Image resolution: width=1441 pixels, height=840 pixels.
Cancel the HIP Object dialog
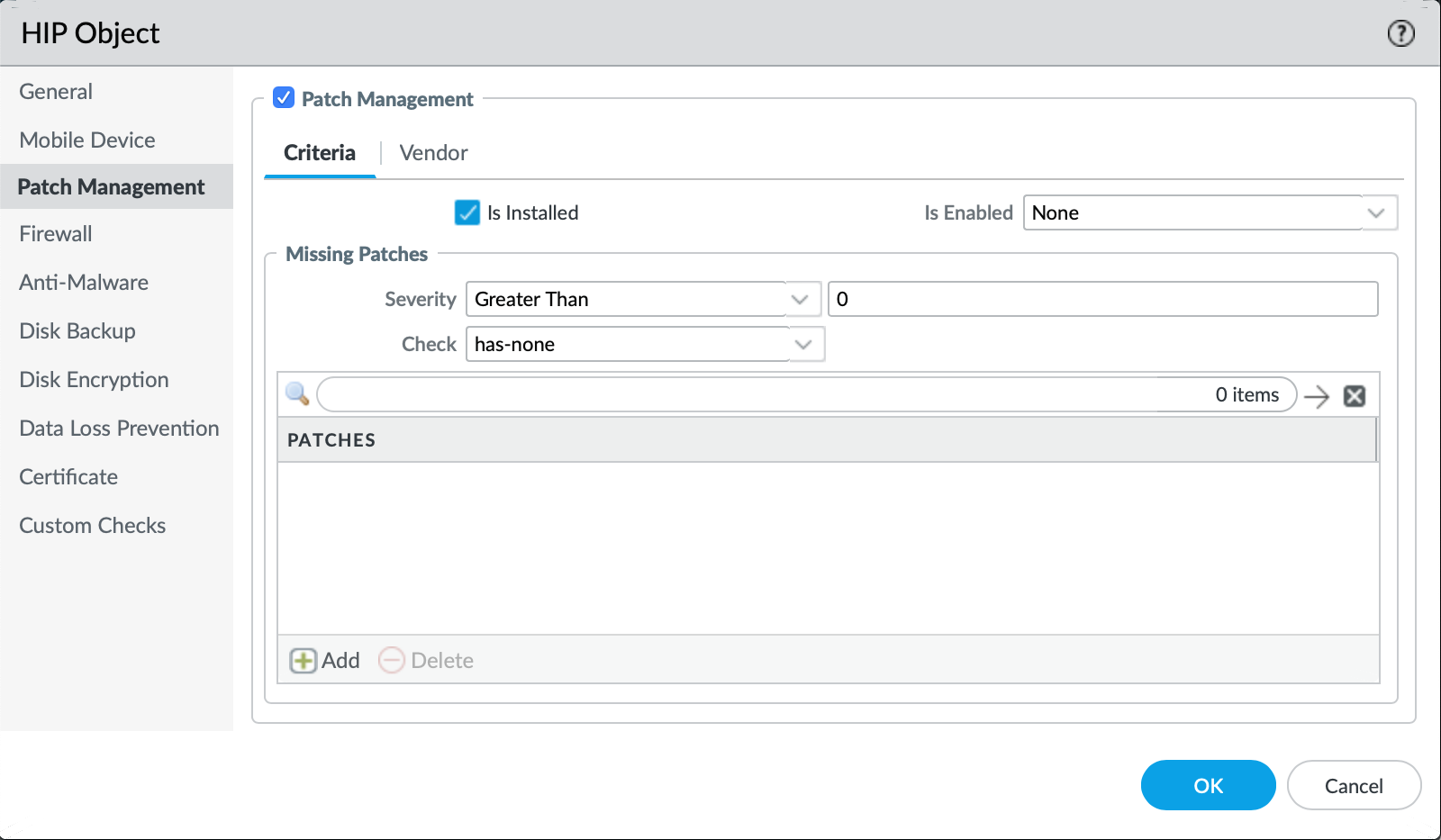click(x=1353, y=786)
